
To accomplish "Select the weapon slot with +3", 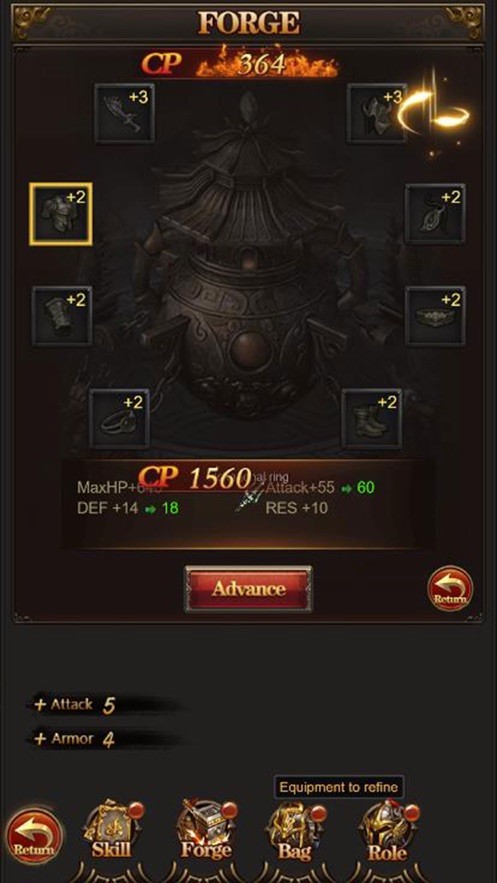I will 124,113.
